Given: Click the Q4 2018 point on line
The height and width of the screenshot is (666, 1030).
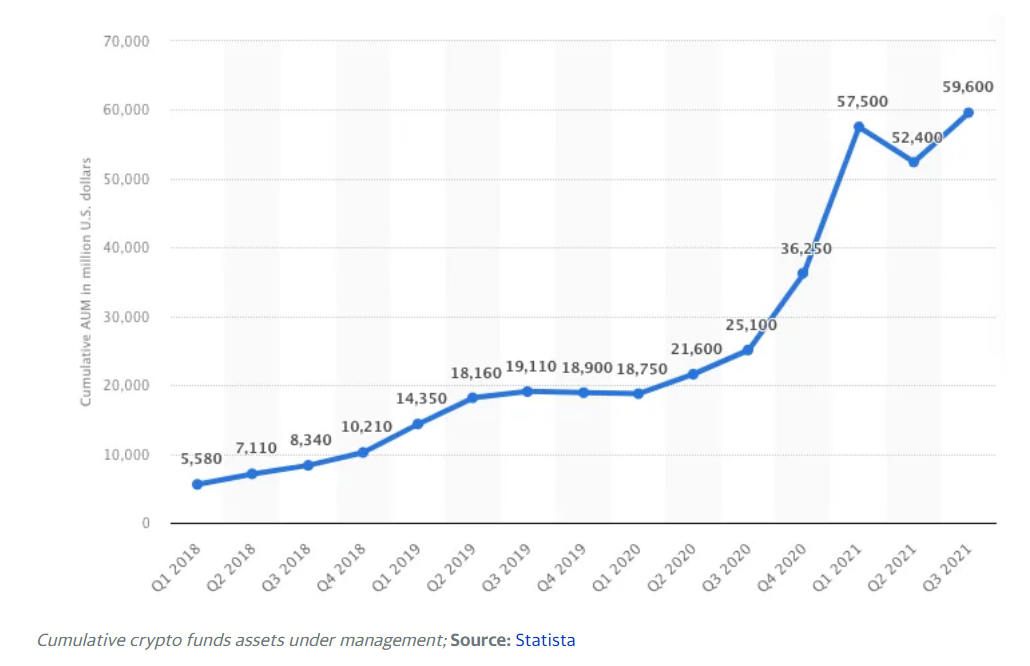Looking at the screenshot, I should (363, 452).
